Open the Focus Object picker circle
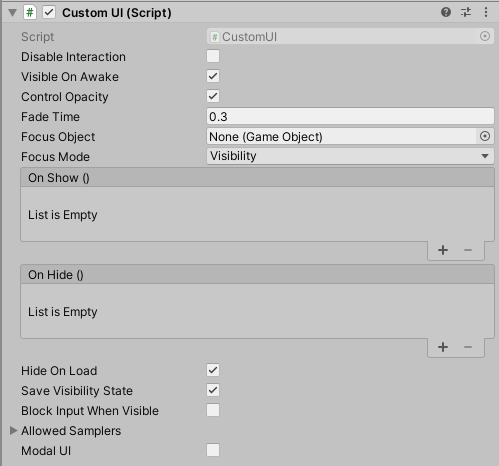Image resolution: width=499 pixels, height=466 pixels. pos(485,136)
